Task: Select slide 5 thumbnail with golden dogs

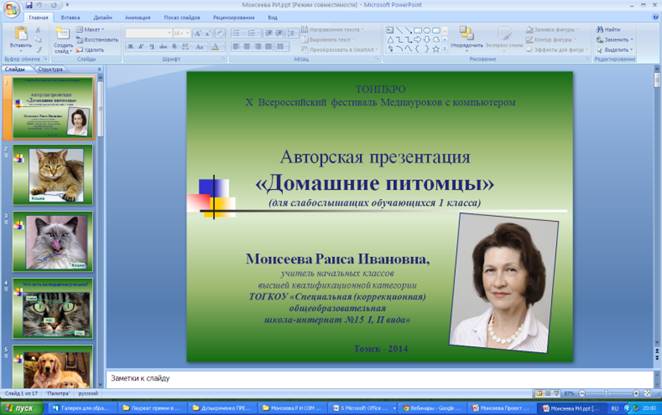Action: [52, 366]
